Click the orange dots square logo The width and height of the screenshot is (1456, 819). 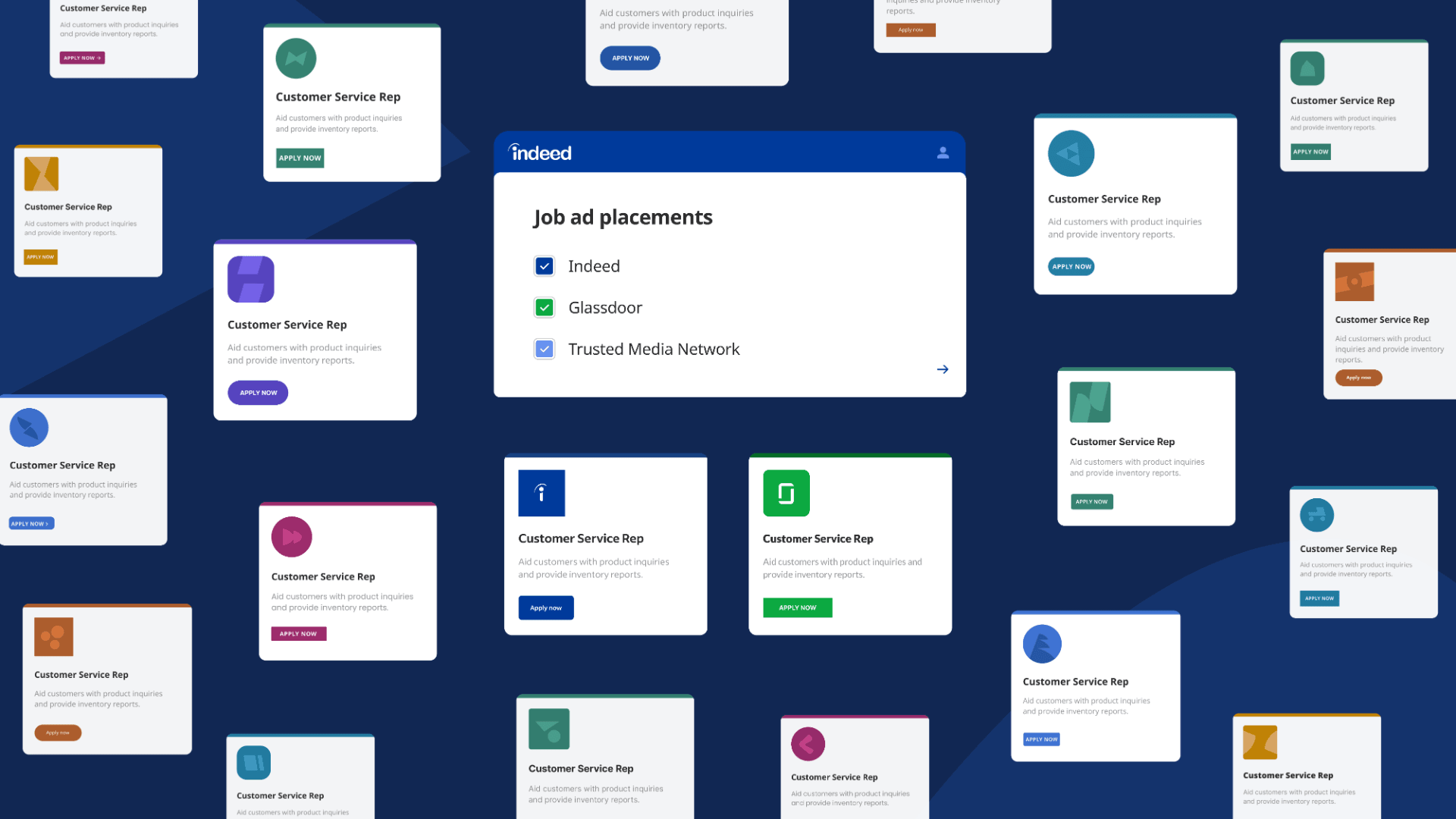tap(54, 636)
